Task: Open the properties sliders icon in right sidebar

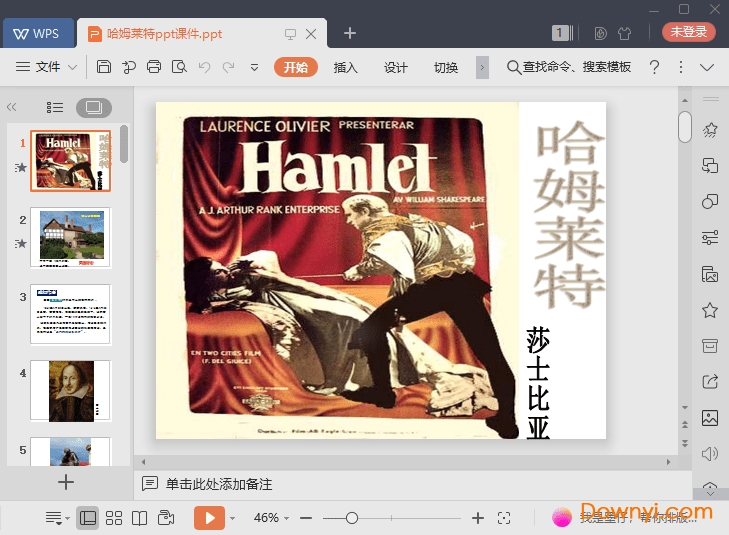Action: 710,238
